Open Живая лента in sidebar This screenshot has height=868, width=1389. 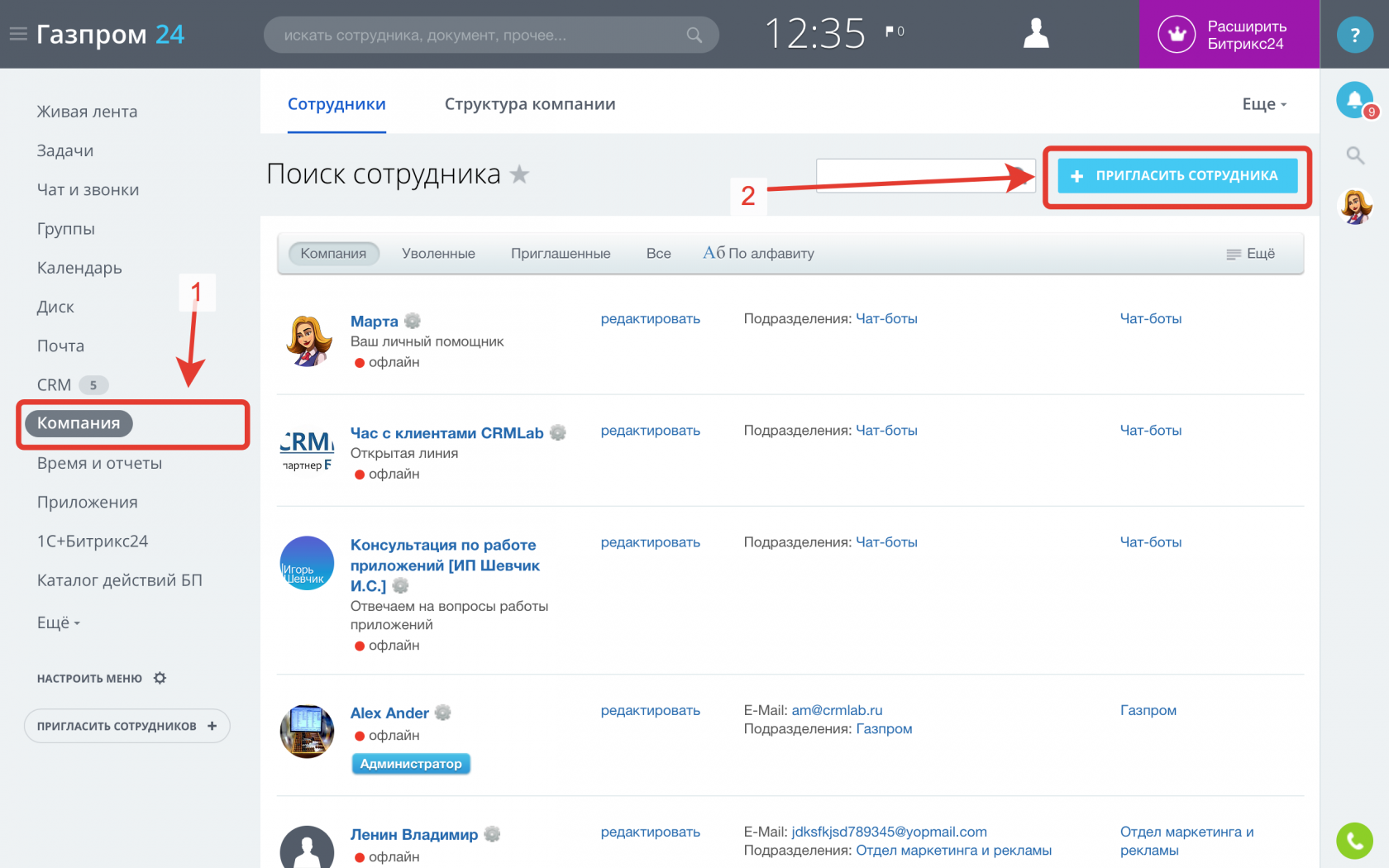[x=87, y=112]
